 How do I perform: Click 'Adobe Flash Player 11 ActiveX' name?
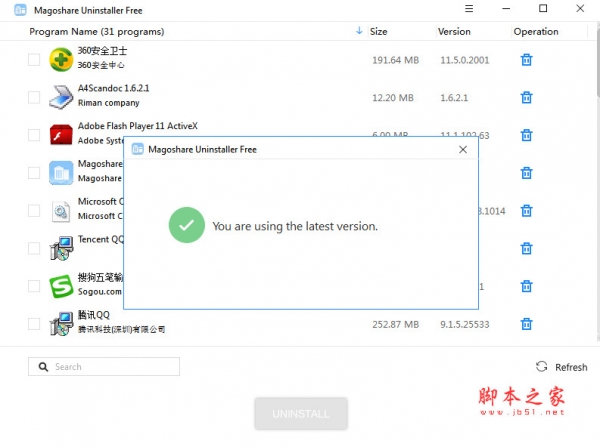138,126
